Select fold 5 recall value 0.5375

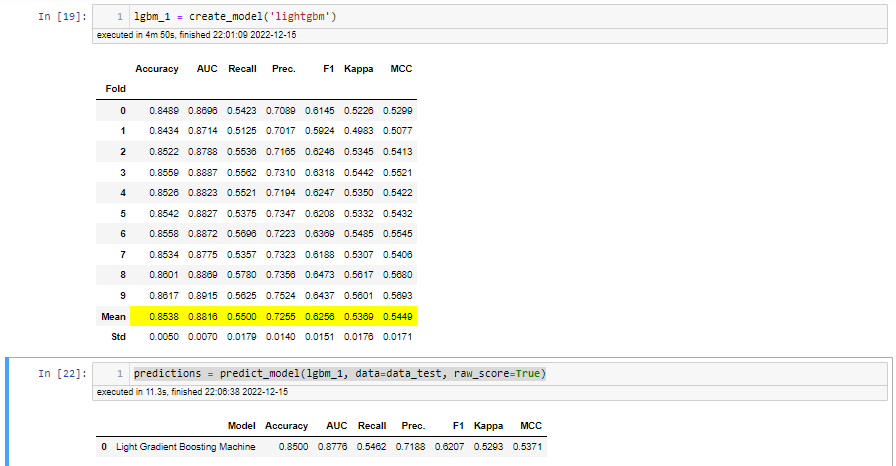pos(242,214)
